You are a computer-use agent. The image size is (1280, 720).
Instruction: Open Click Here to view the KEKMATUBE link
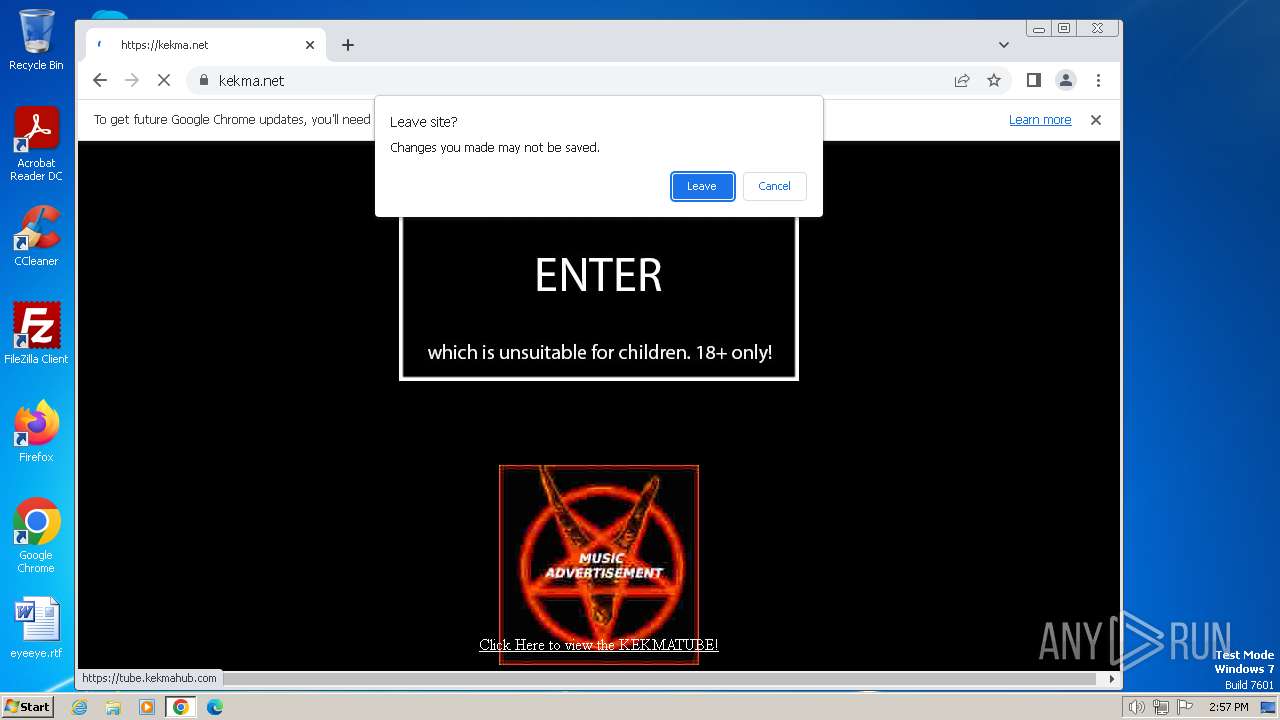(x=599, y=645)
